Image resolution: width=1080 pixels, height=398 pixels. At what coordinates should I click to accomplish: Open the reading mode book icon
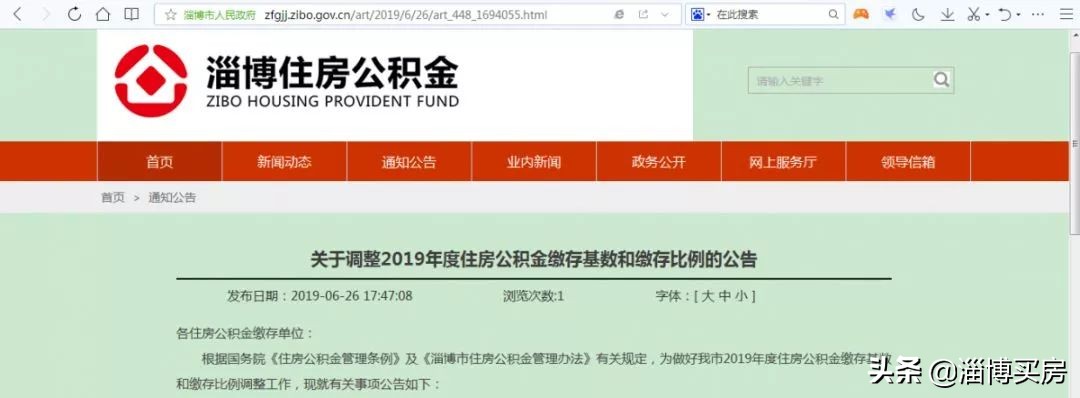click(131, 14)
